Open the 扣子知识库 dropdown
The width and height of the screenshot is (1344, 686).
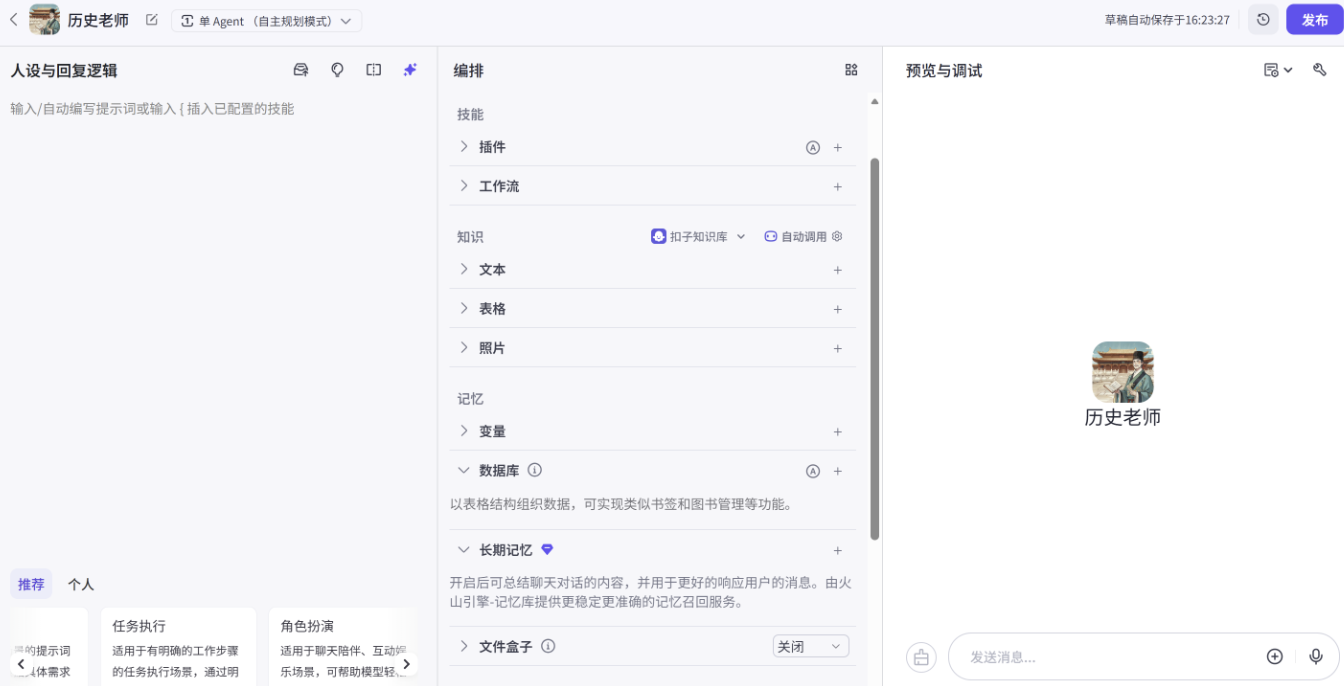pos(699,237)
